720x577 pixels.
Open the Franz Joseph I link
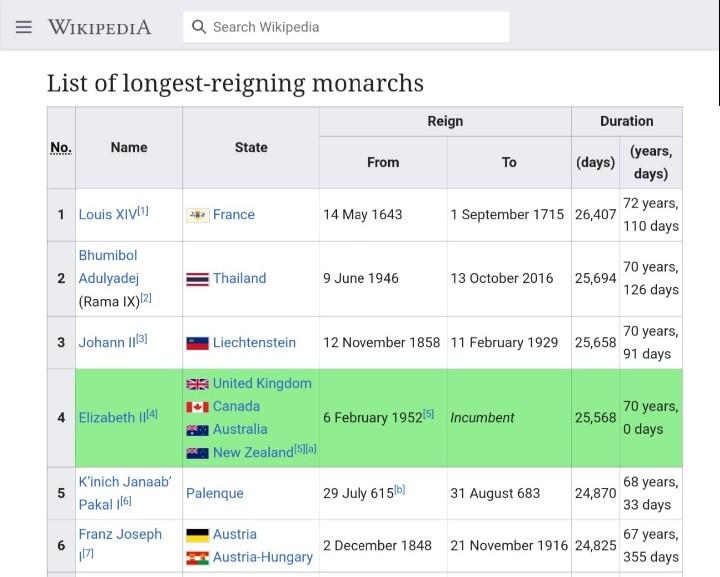click(120, 545)
